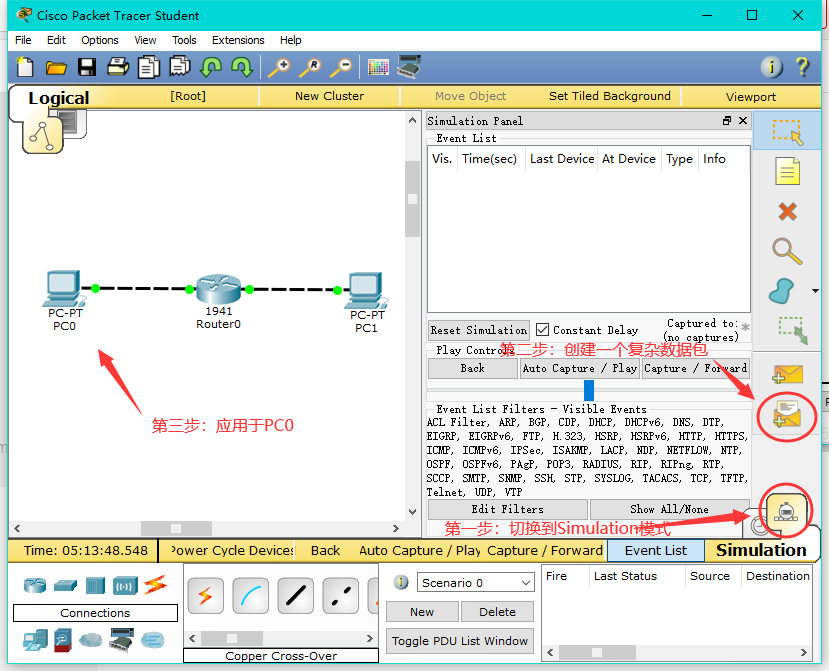Choose the Inspect magnifier tool
The height and width of the screenshot is (671, 829).
[x=787, y=251]
